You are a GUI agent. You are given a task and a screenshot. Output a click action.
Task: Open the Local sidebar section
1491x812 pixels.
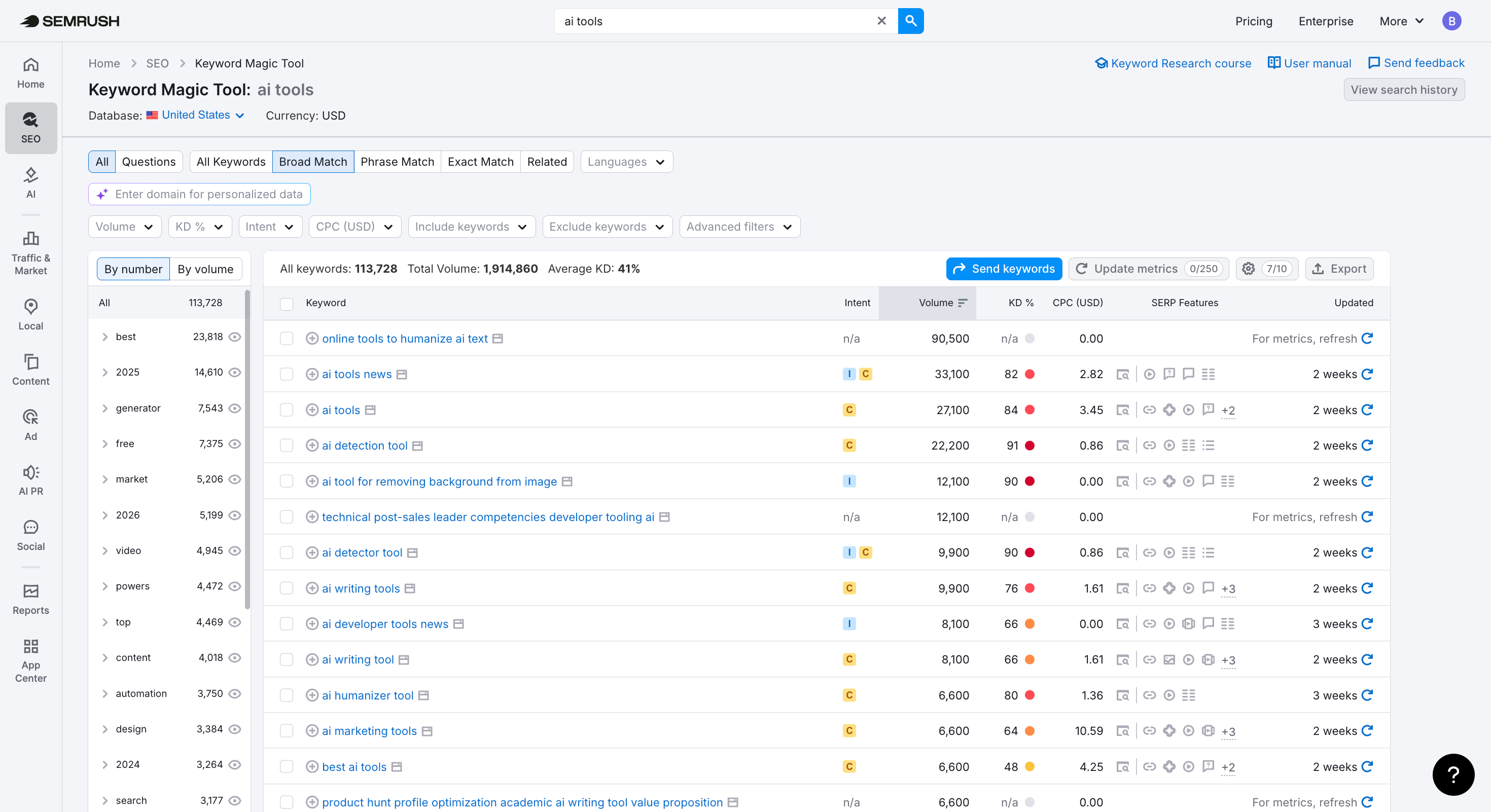tap(30, 315)
